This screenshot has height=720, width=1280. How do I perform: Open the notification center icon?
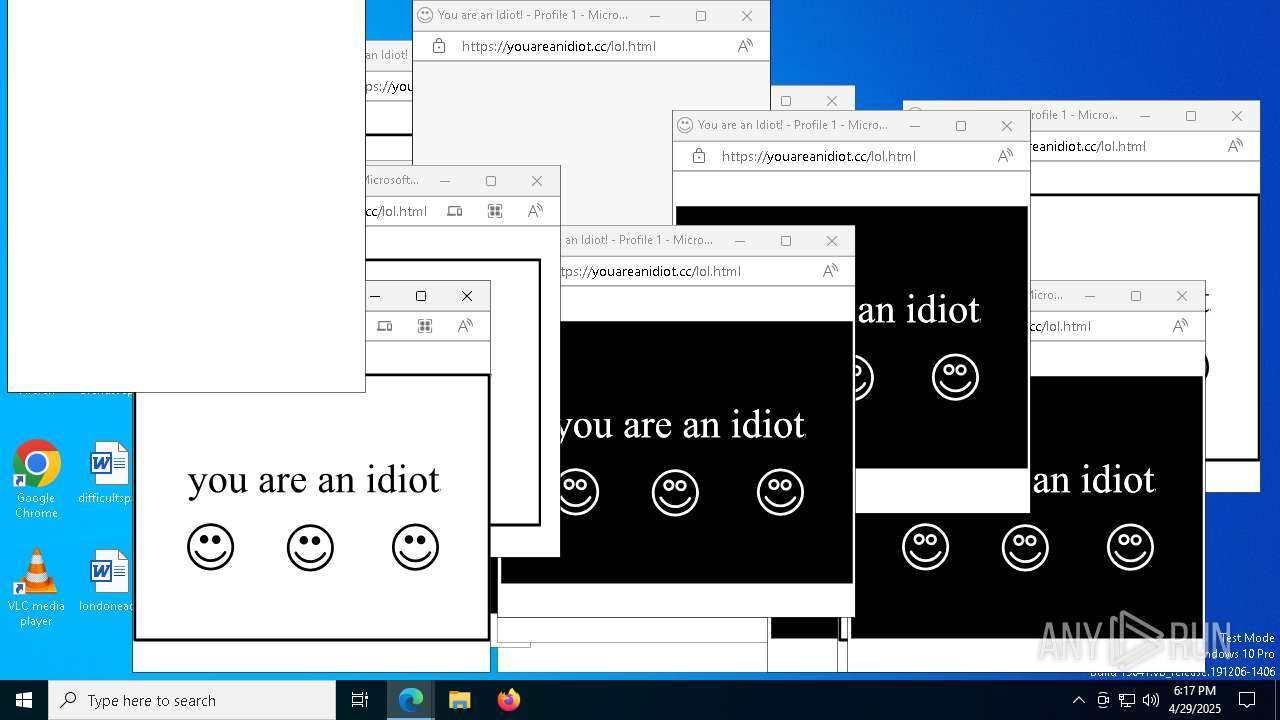(1248, 700)
